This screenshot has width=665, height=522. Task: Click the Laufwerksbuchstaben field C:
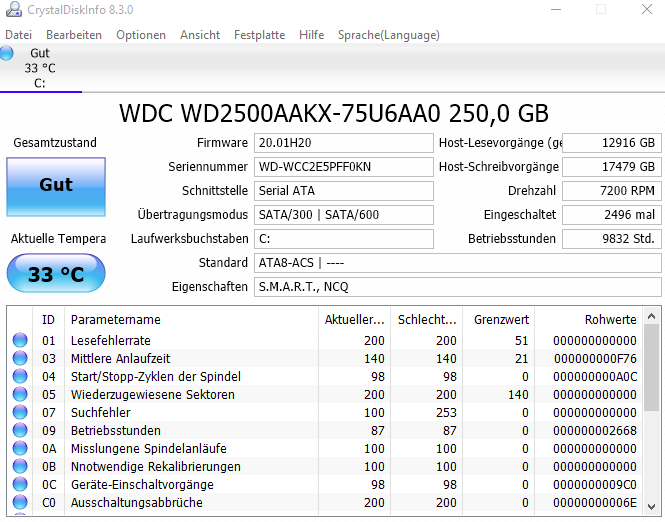pyautogui.click(x=344, y=239)
